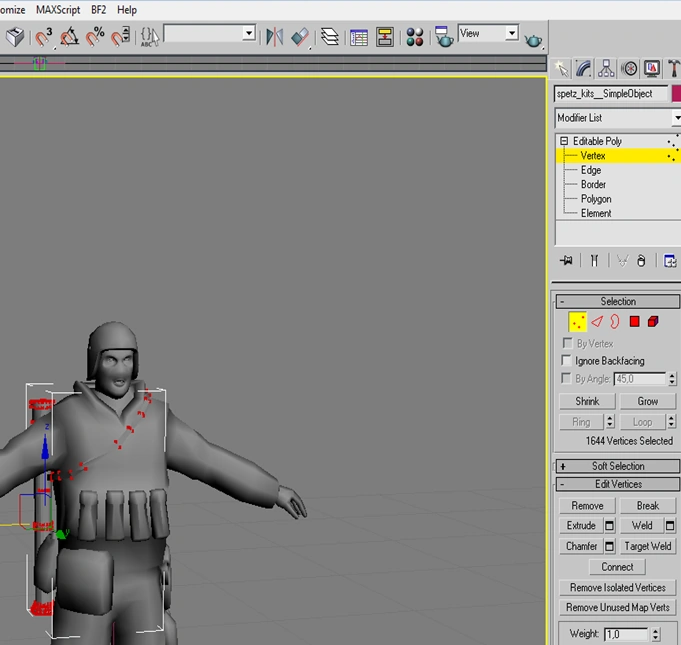The height and width of the screenshot is (645, 681).
Task: Click the Pin Stack icon
Action: (566, 261)
